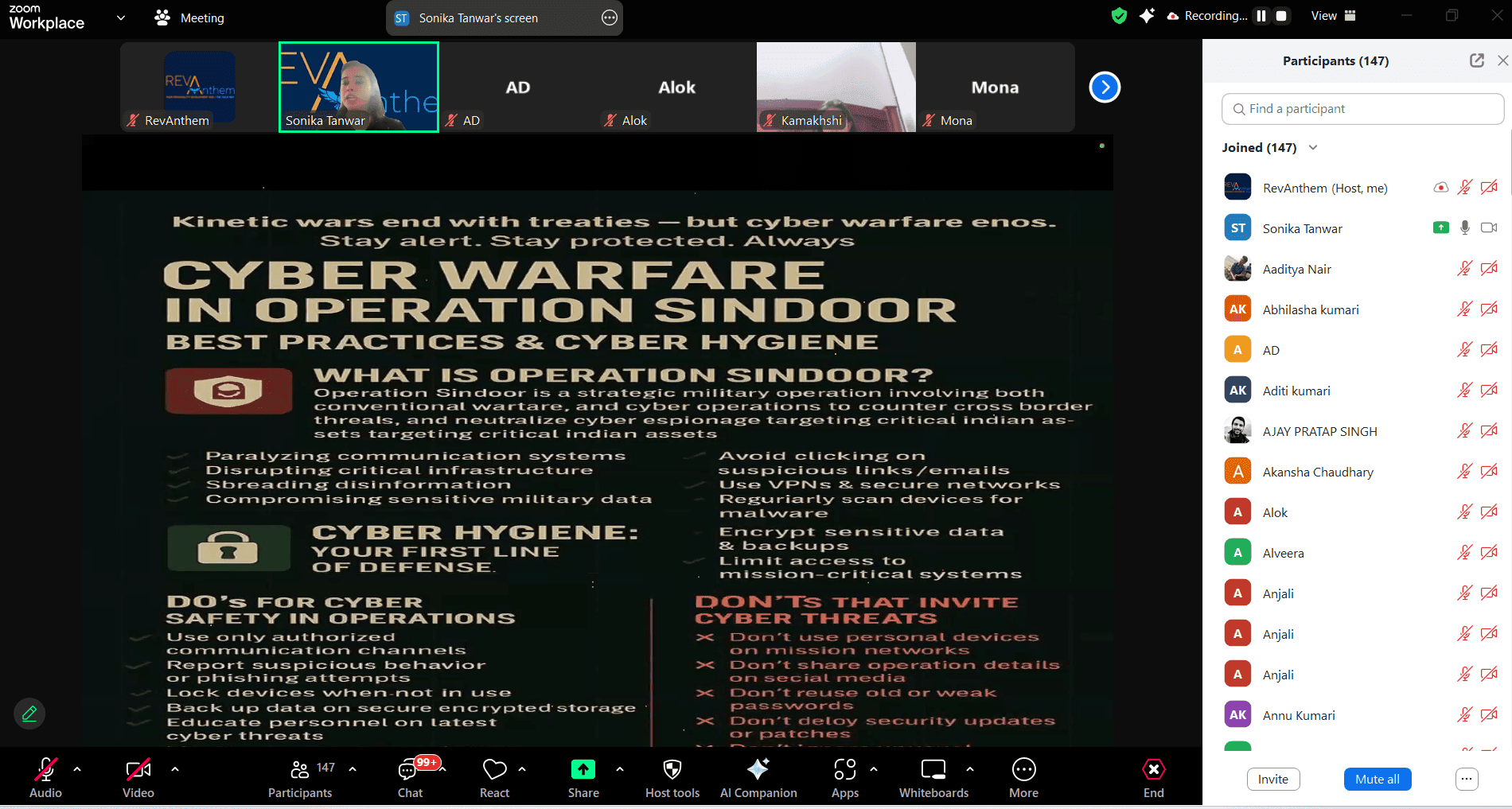The width and height of the screenshot is (1512, 809).
Task: Click Alok's red avatar in list
Action: [1237, 512]
